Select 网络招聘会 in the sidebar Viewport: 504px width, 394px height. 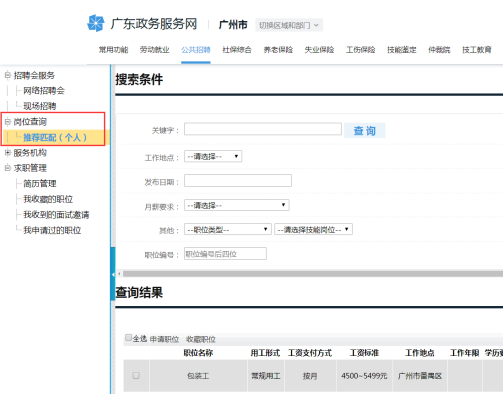44,91
